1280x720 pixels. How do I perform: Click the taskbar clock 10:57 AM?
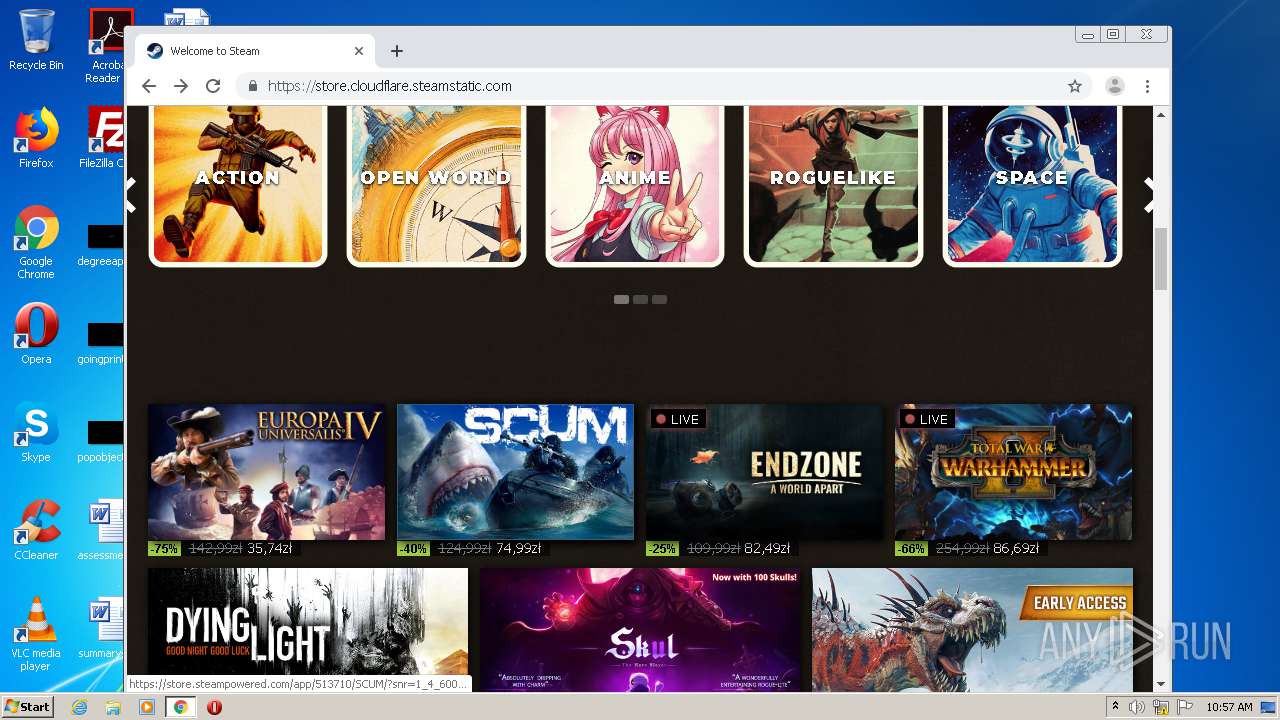[1229, 707]
